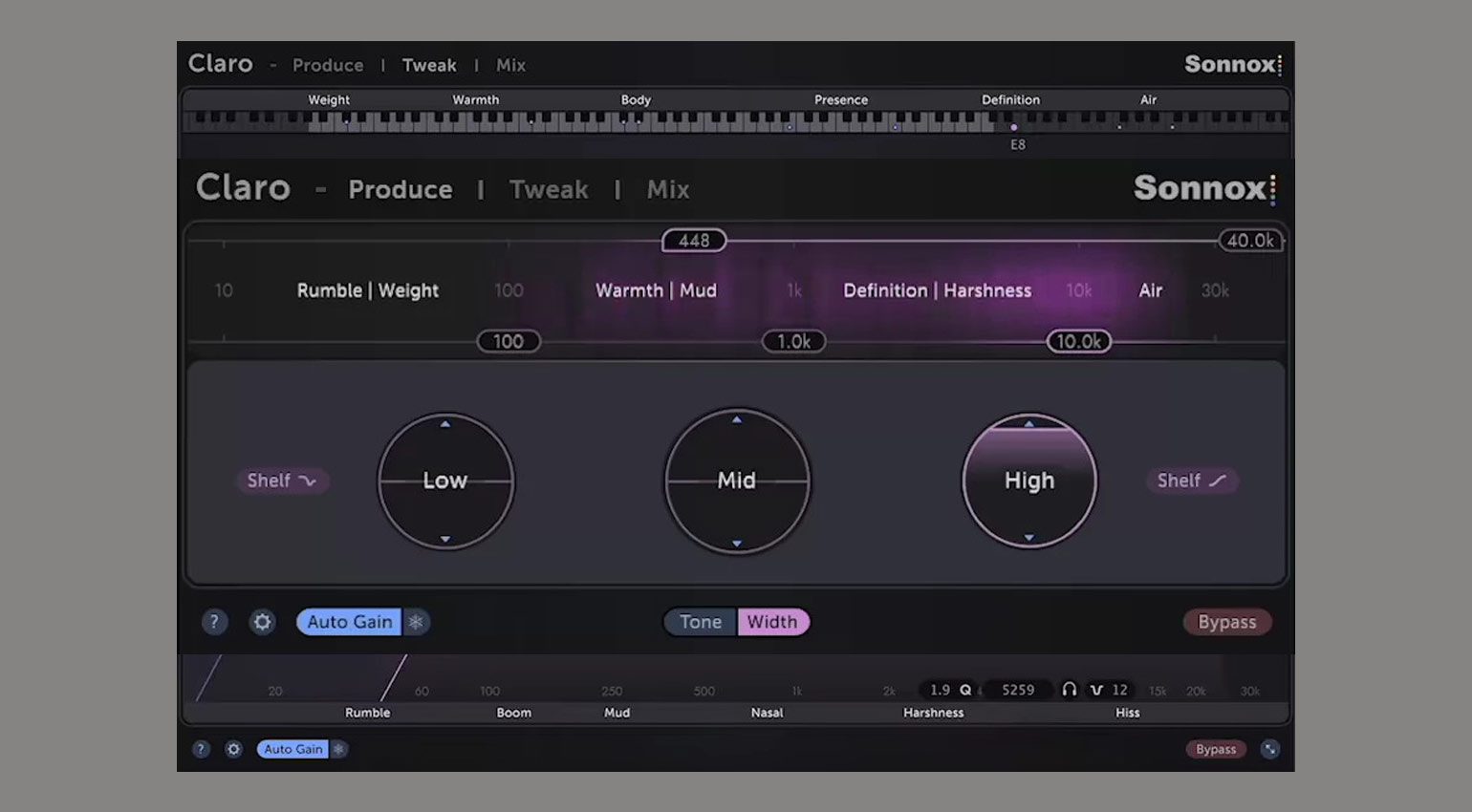The image size is (1472, 812).
Task: Toggle the large Auto Gain button
Action: 349,622
